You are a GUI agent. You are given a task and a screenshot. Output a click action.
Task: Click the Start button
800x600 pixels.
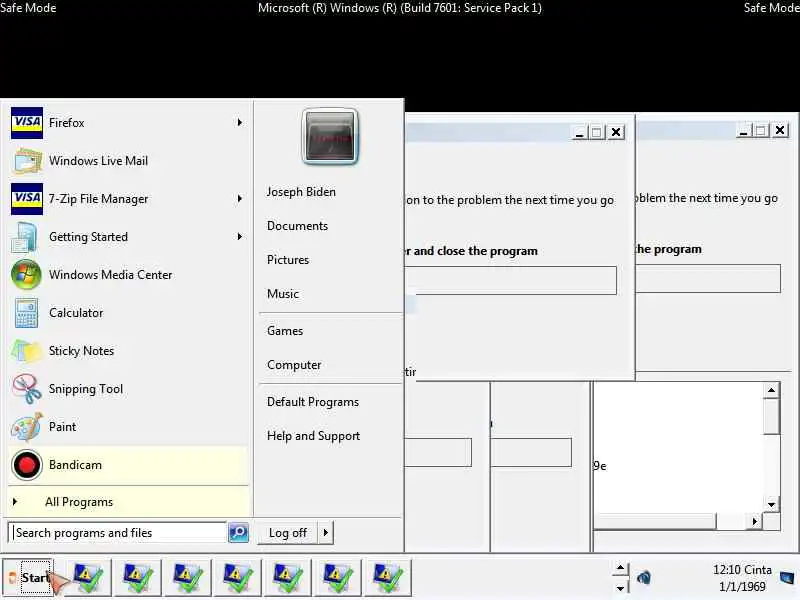[29, 578]
